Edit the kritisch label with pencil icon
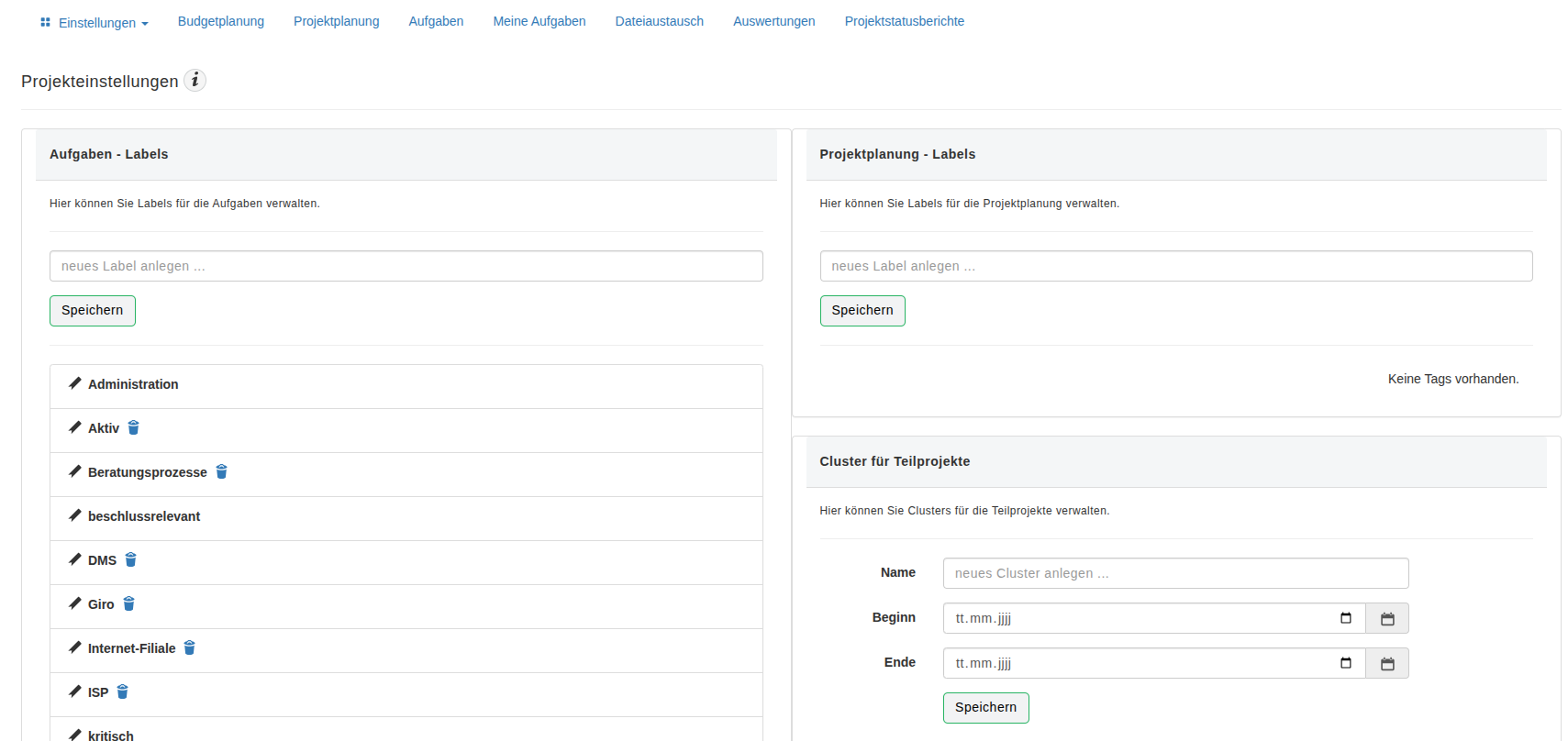 click(75, 735)
